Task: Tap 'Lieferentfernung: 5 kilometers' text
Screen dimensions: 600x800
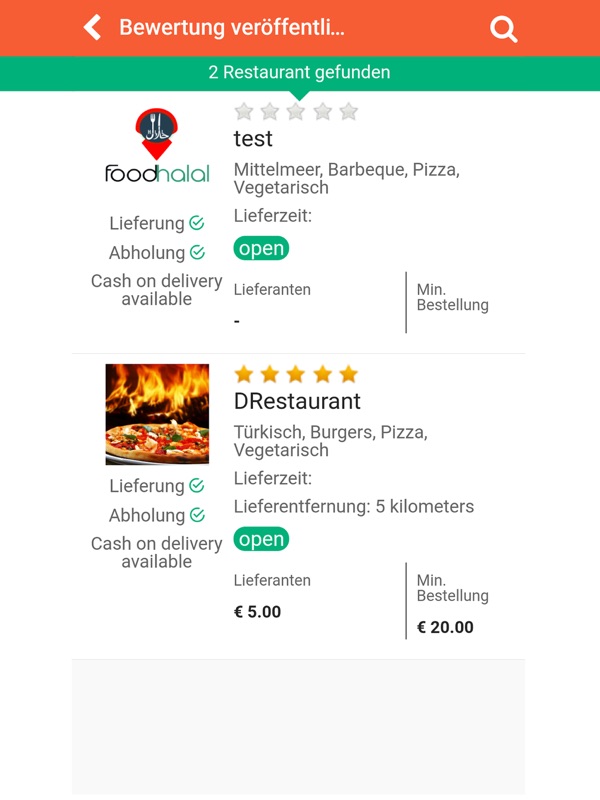Action: coord(354,506)
